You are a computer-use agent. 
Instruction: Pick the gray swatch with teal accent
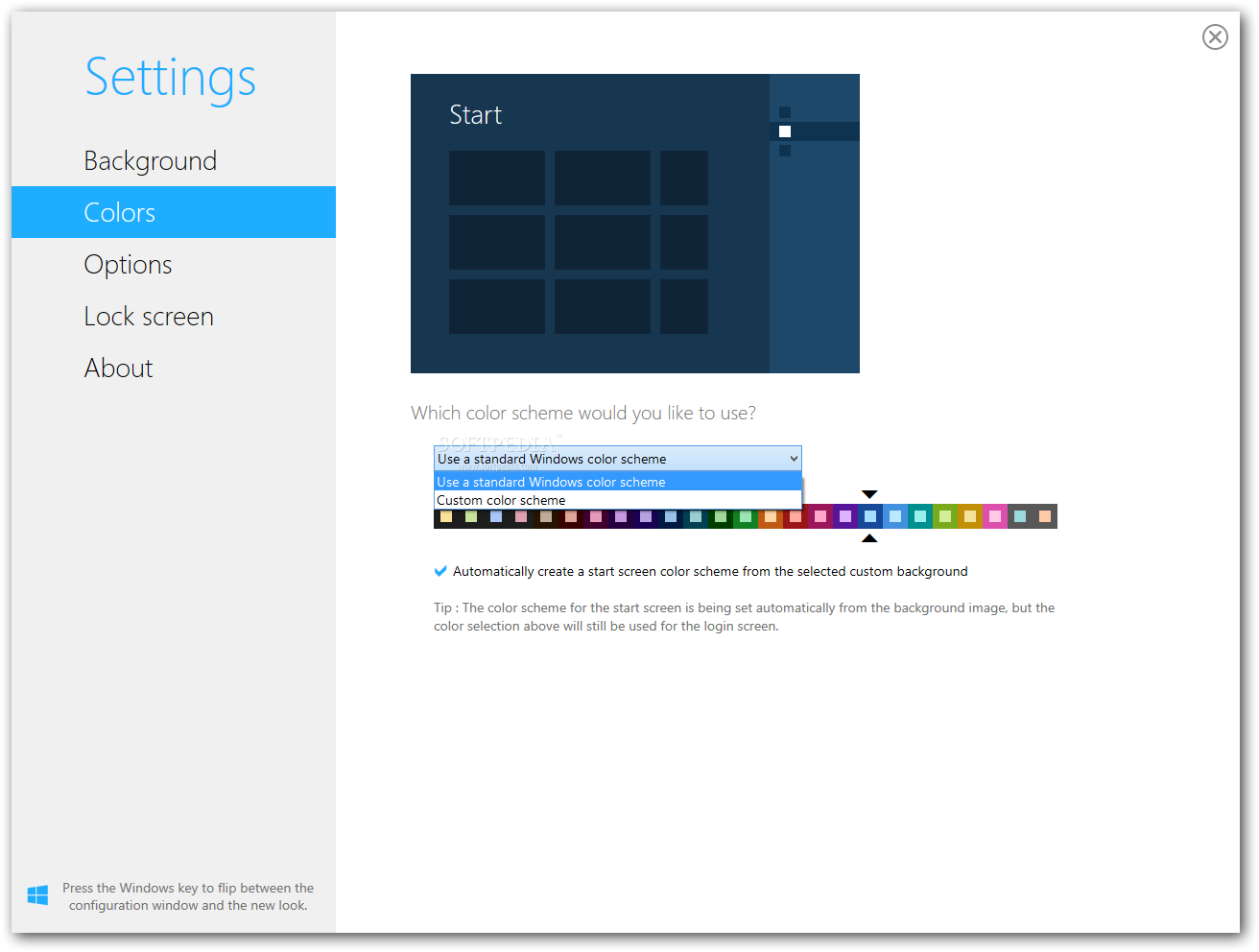[x=1020, y=516]
